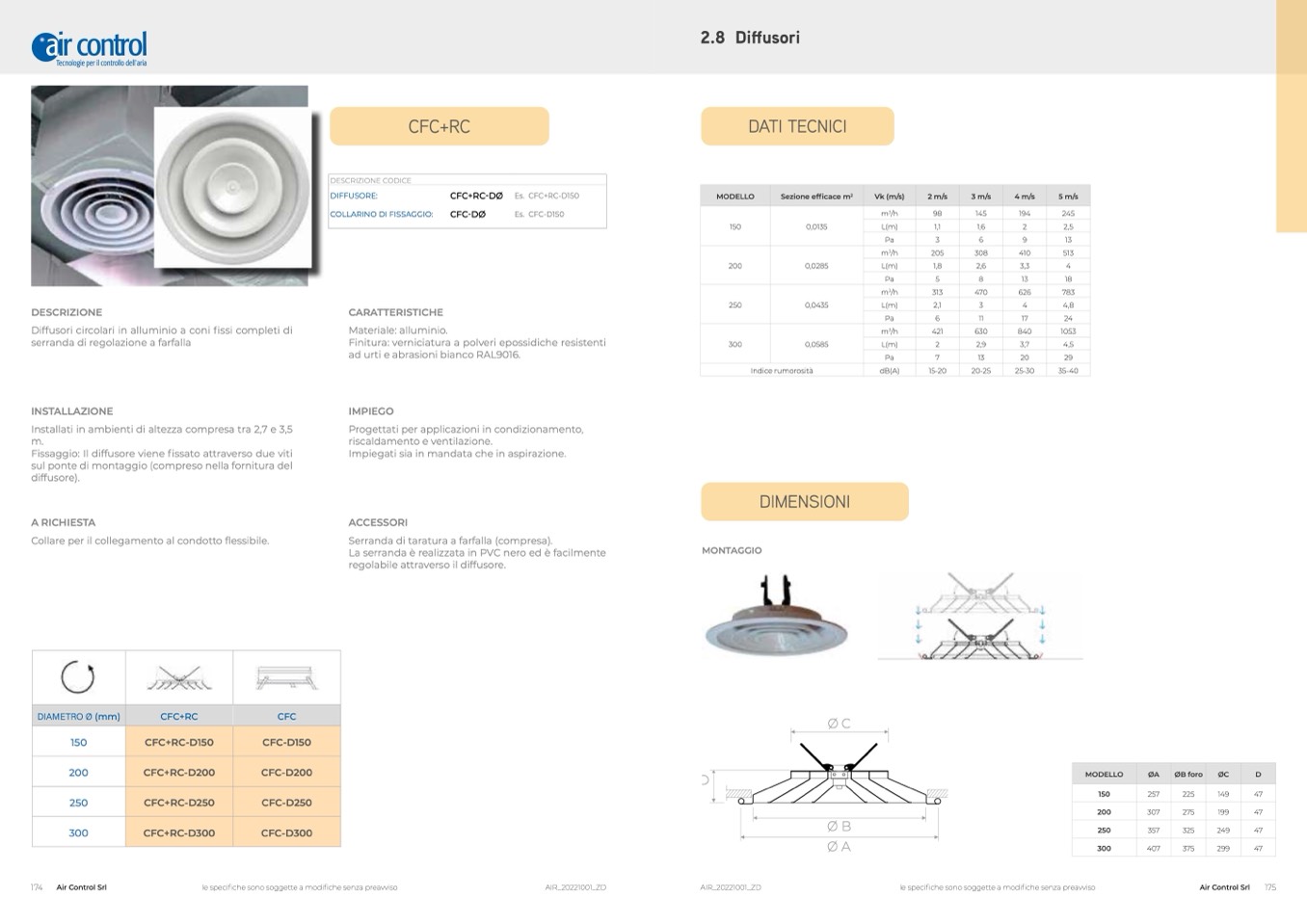
Task: Click the mounting sequence arrows diagram
Action: coord(979,619)
